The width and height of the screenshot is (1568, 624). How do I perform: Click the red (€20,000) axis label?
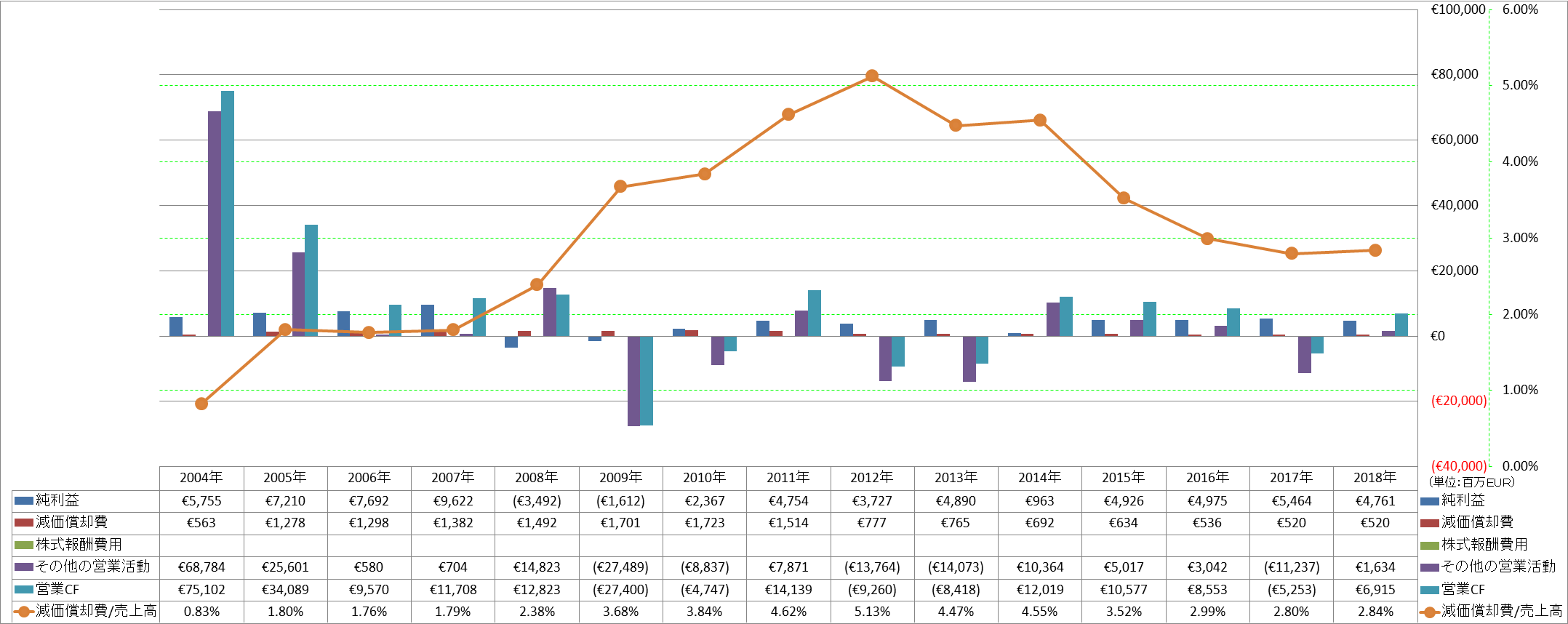coord(1459,401)
